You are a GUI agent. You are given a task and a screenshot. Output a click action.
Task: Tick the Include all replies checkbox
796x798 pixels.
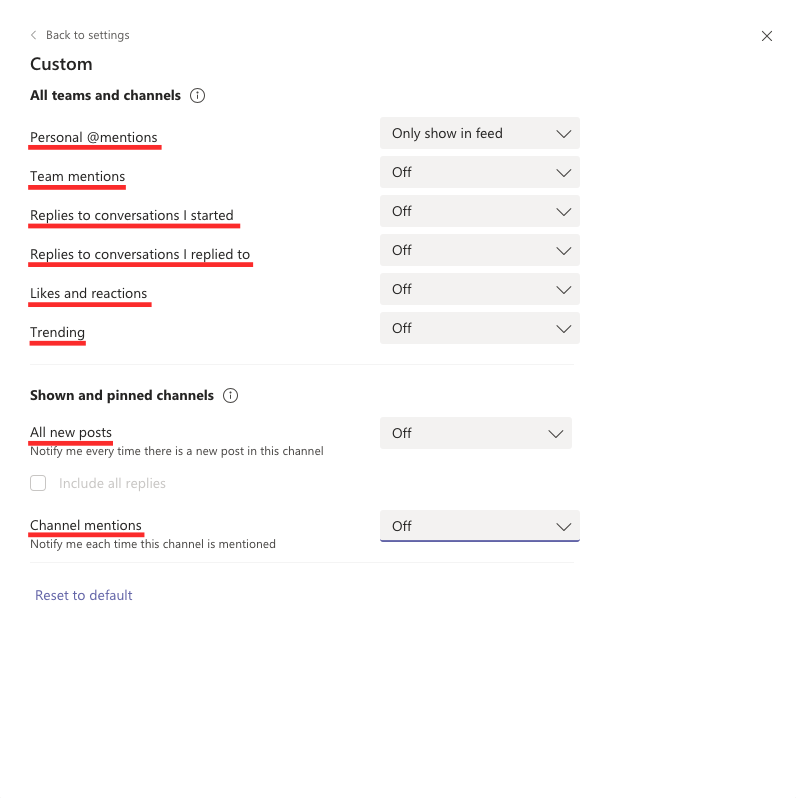38,483
